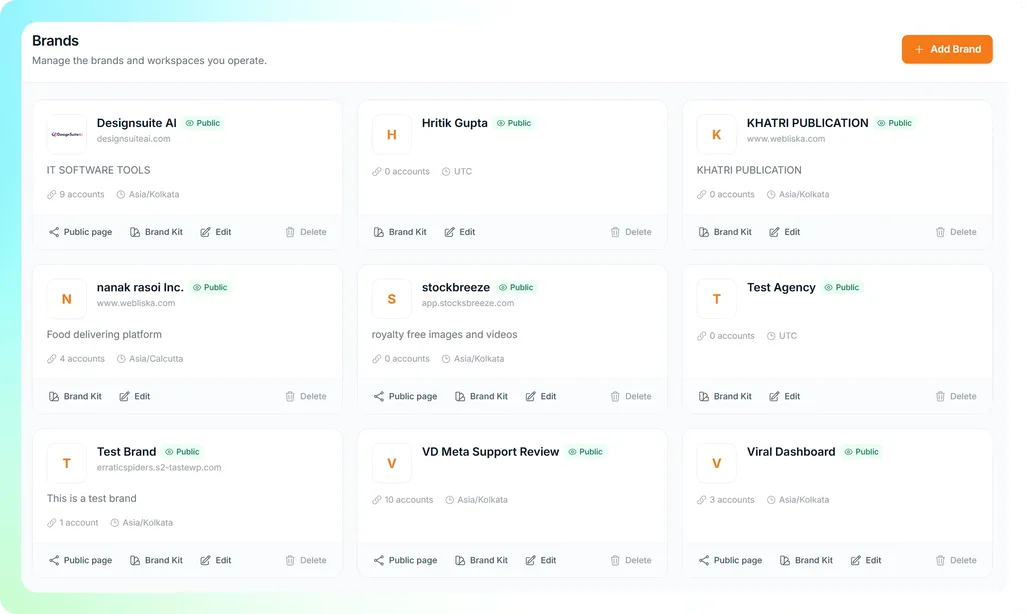Viewport: 1026px width, 614px height.
Task: Open the app.stocksbreeze.com link
Action: tap(468, 303)
